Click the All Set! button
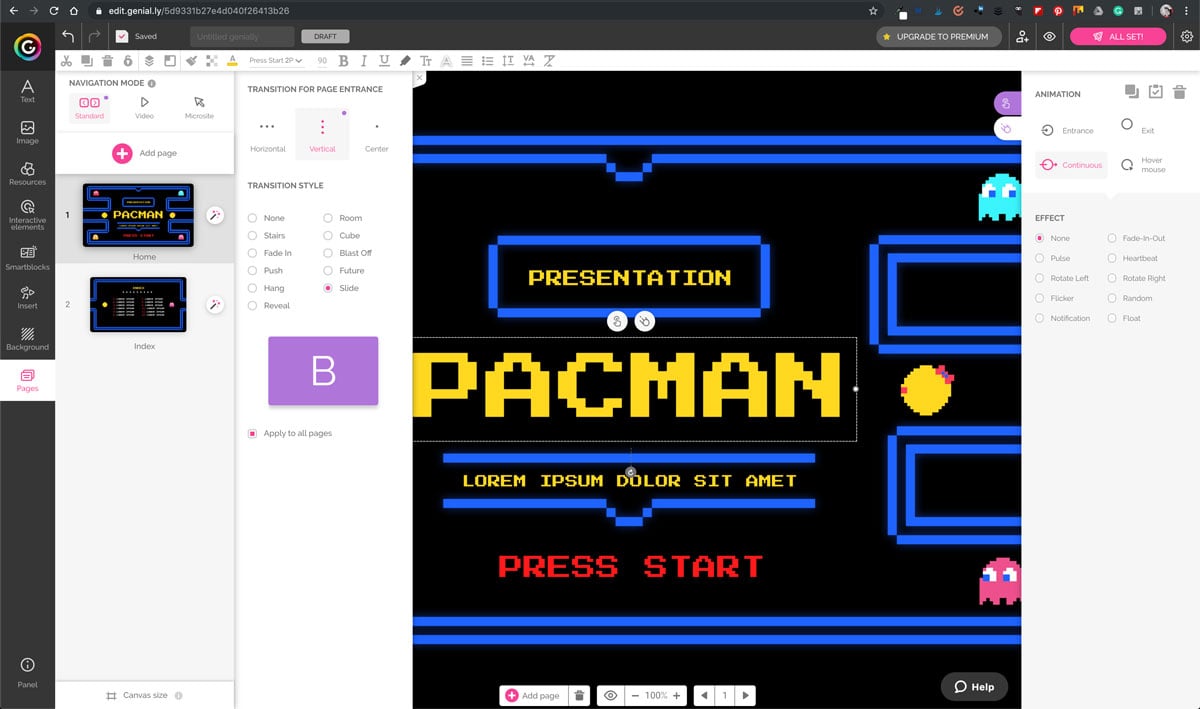Viewport: 1200px width, 709px height. (x=1119, y=36)
